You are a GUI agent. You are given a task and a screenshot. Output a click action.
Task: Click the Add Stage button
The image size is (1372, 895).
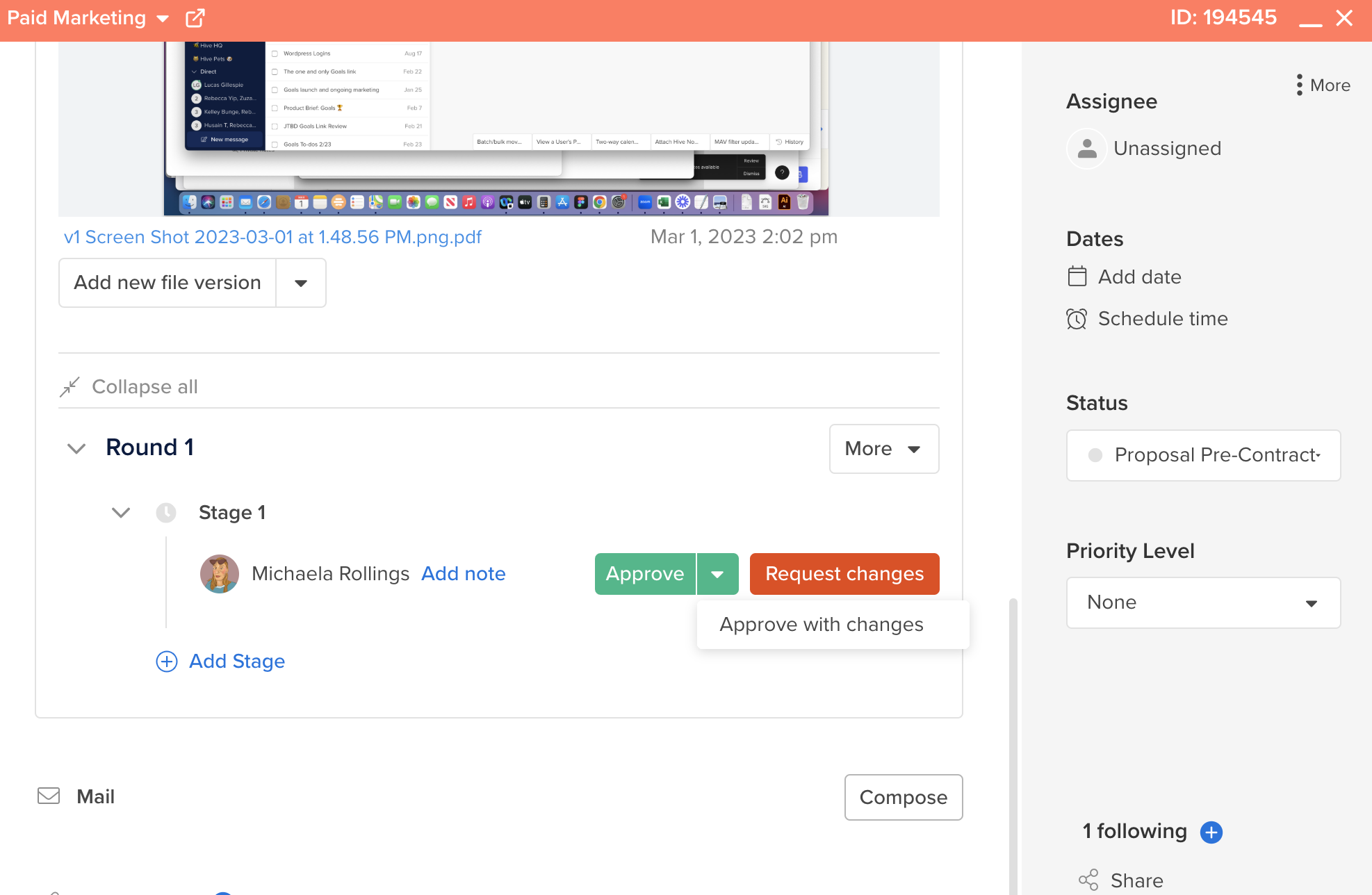220,661
